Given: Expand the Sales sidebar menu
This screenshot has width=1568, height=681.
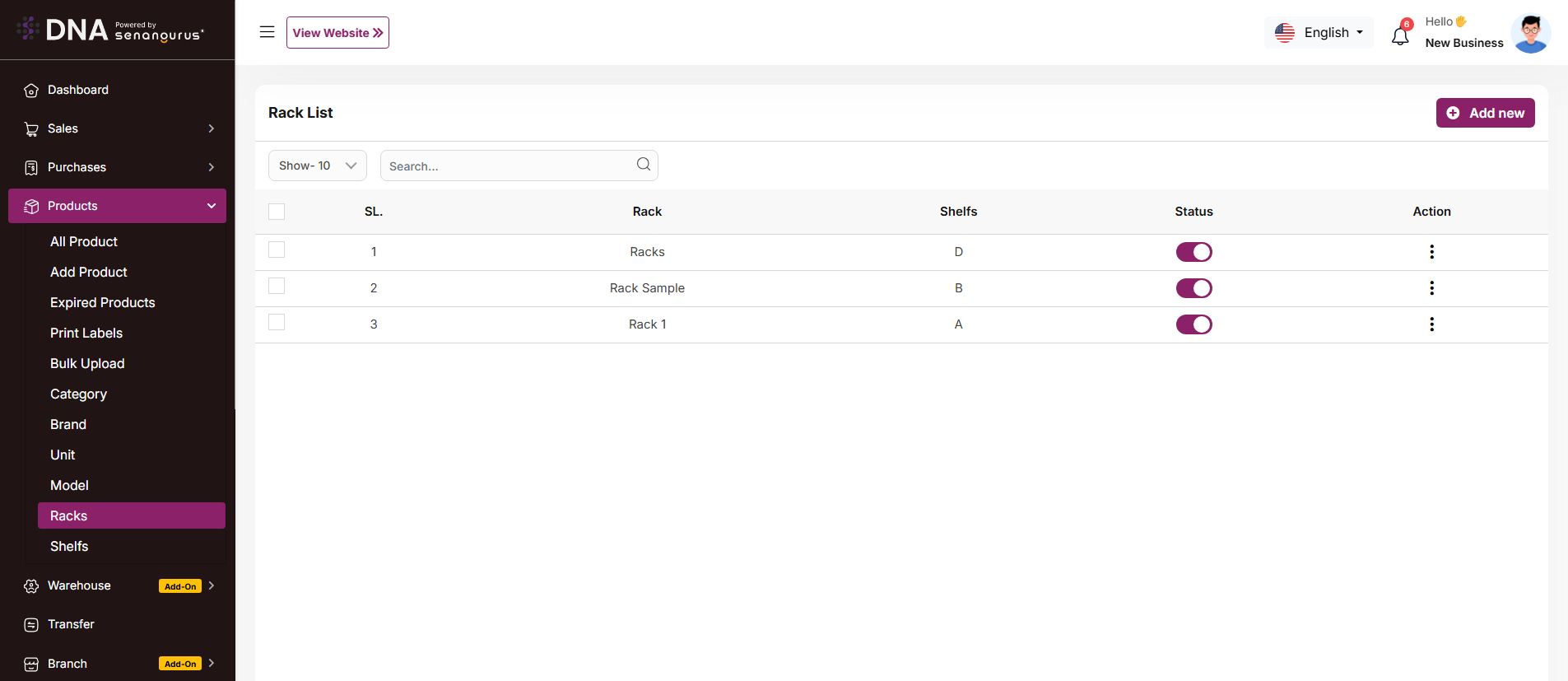Looking at the screenshot, I should coord(119,128).
